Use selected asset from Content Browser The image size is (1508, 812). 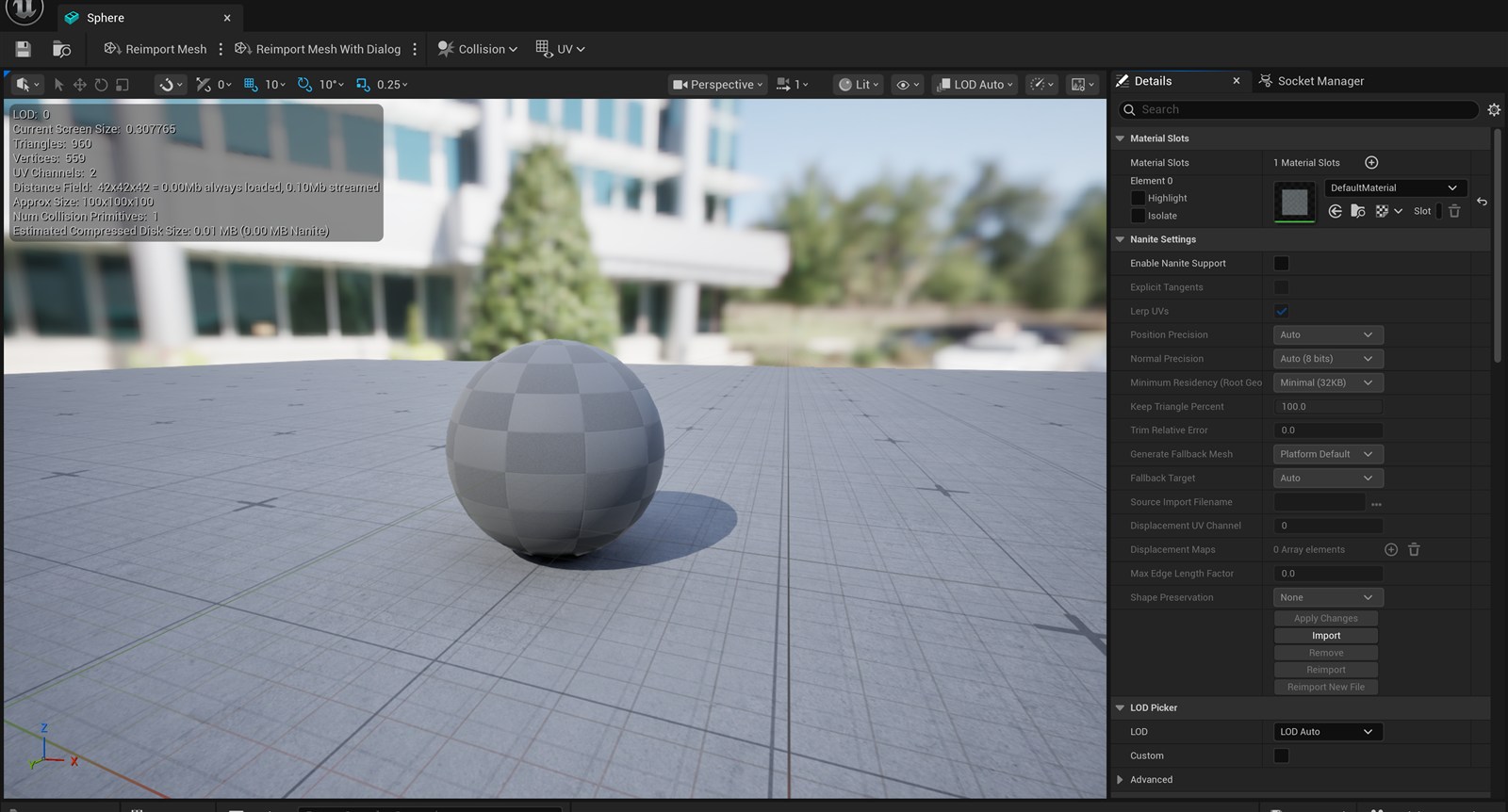click(1336, 211)
